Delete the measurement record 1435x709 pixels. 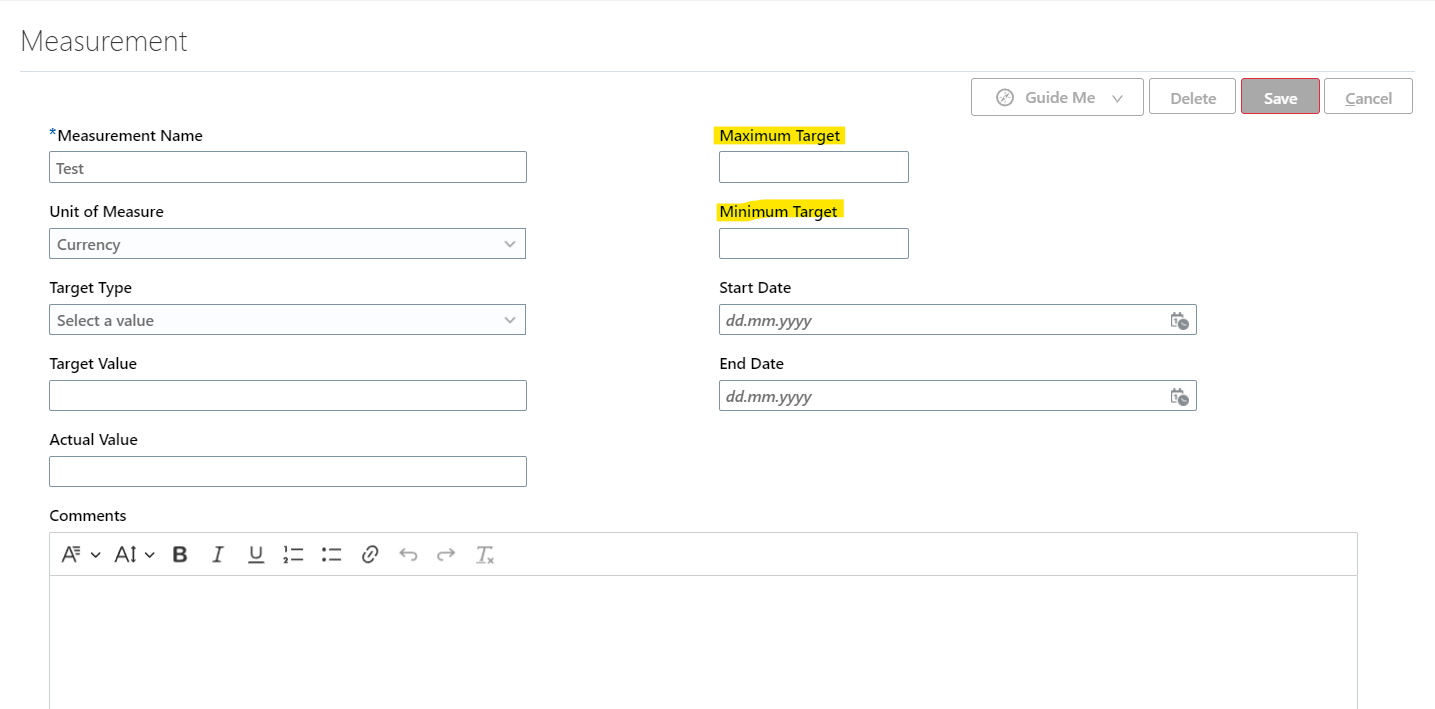tap(1192, 96)
